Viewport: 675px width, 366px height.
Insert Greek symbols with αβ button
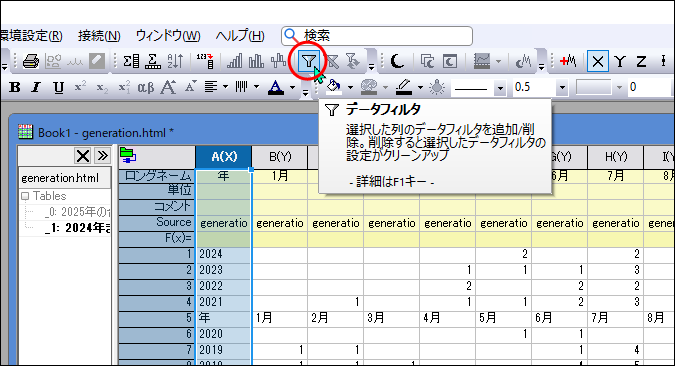coord(146,87)
